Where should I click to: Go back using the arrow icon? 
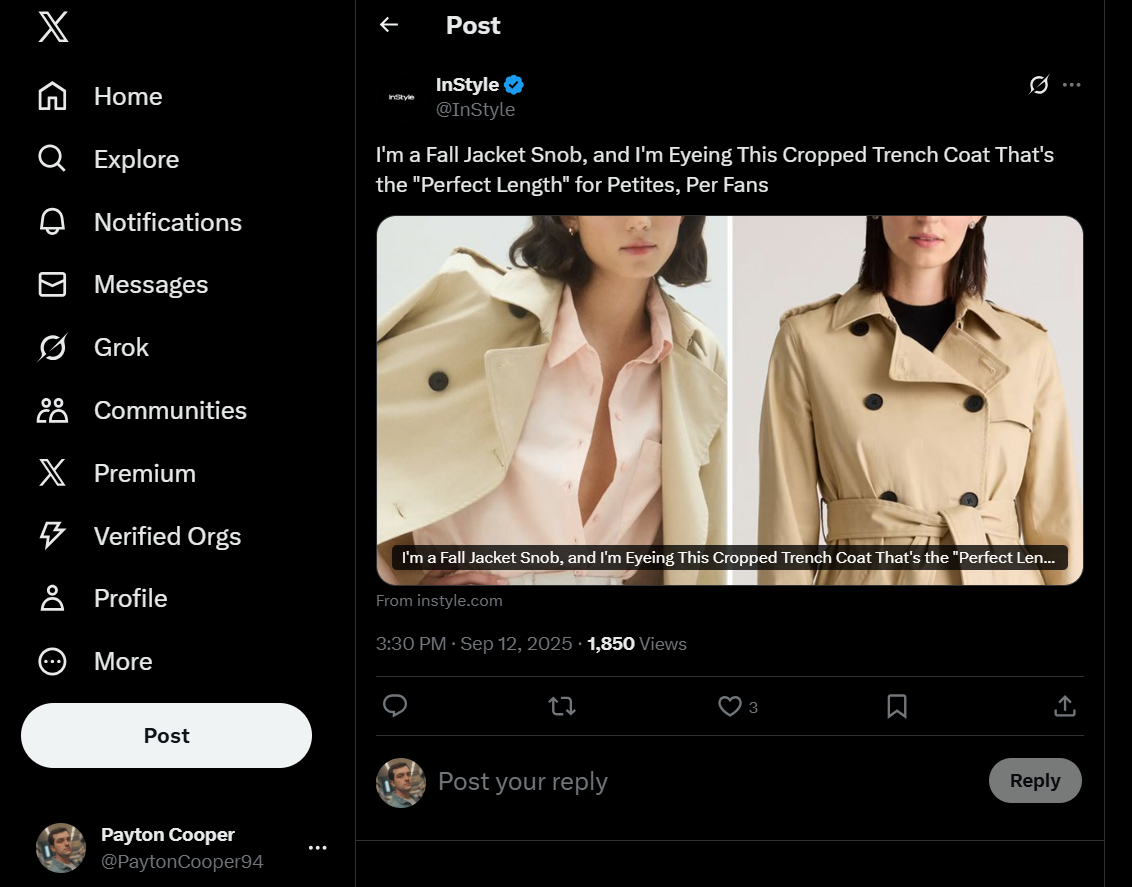click(x=389, y=25)
